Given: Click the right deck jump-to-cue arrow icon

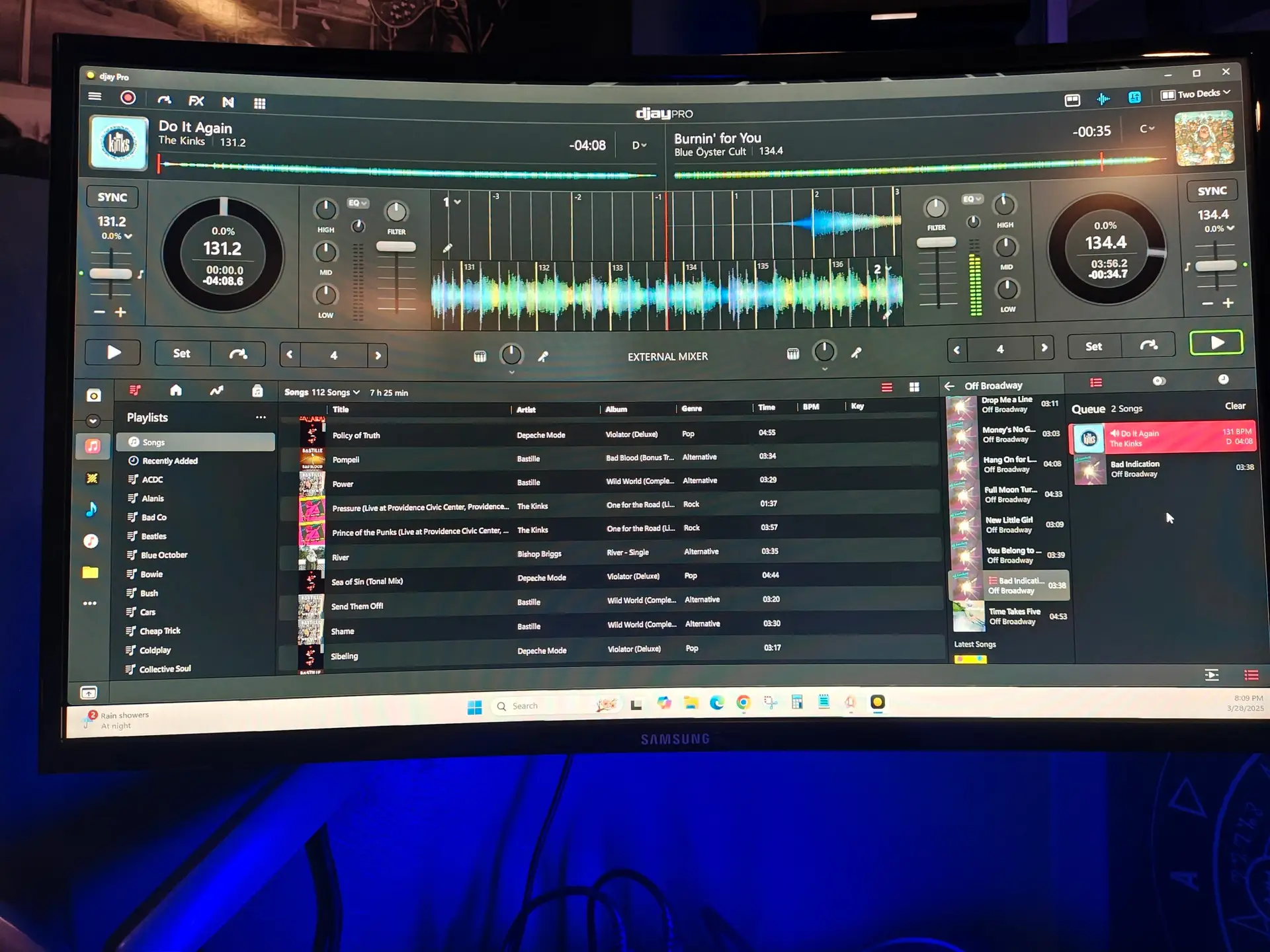Looking at the screenshot, I should [1148, 345].
